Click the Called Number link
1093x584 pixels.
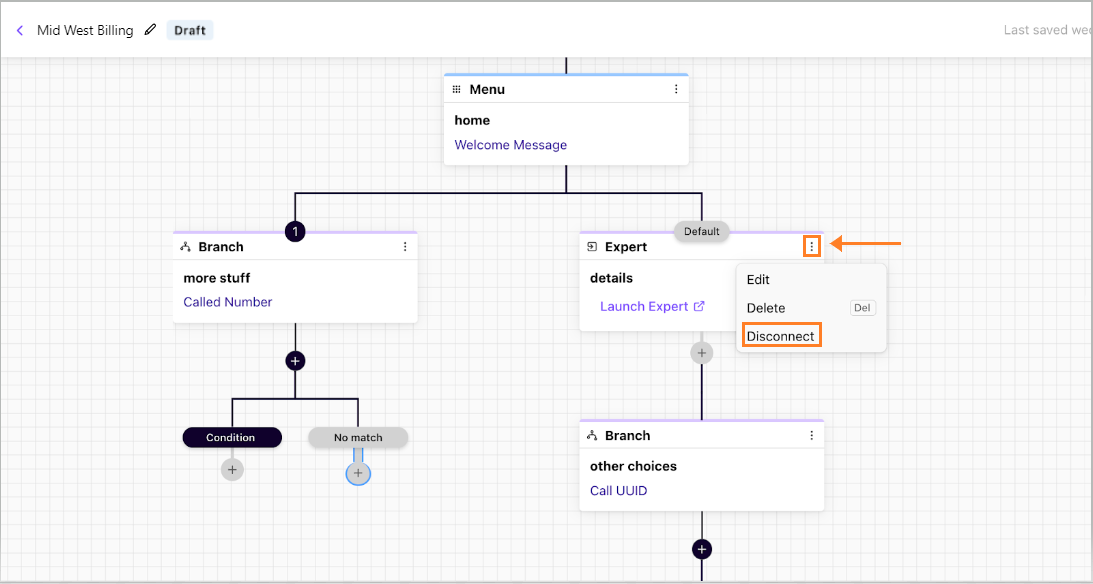pyautogui.click(x=228, y=302)
